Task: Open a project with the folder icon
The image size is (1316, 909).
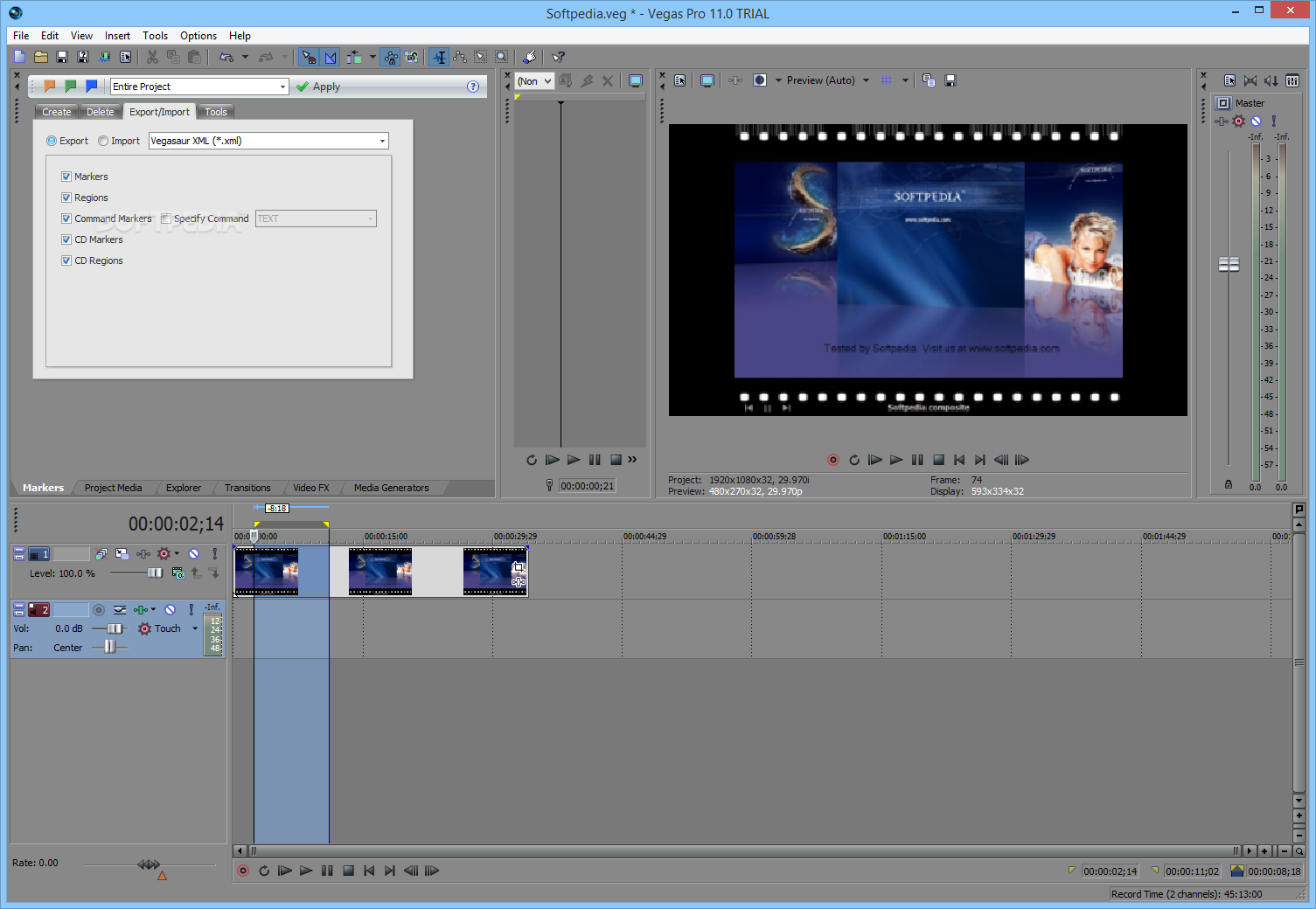Action: click(41, 57)
